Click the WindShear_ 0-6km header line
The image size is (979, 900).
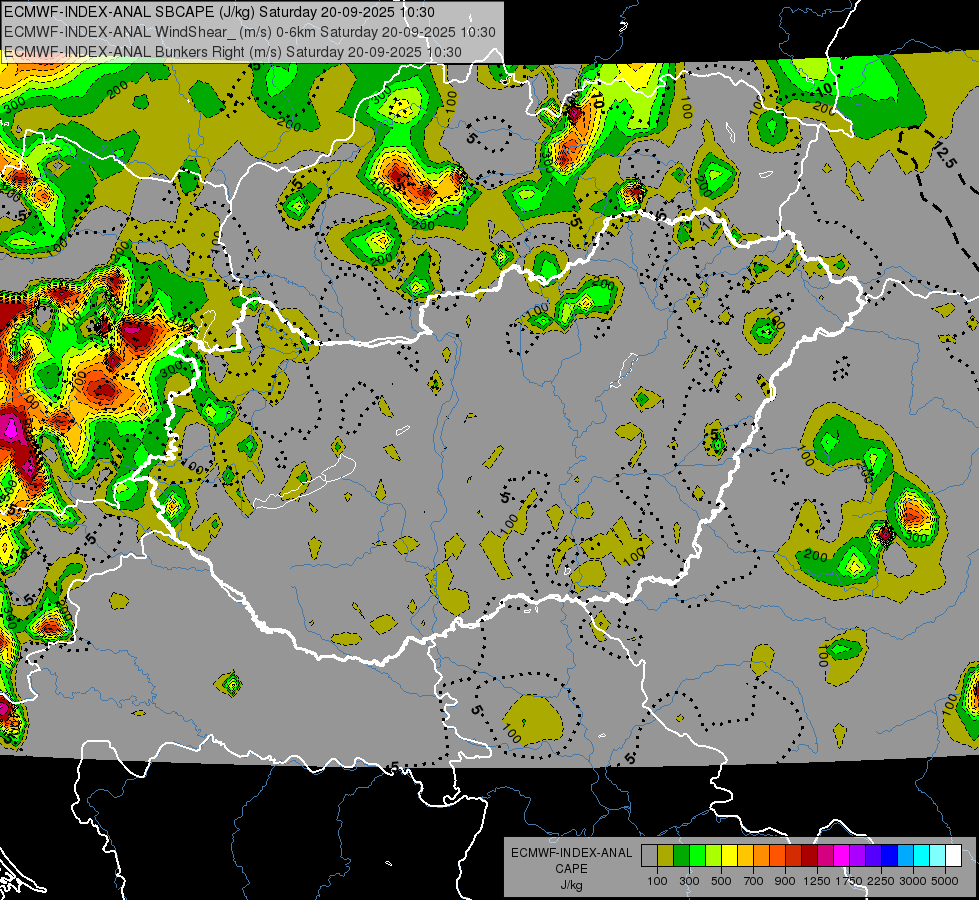(x=250, y=32)
